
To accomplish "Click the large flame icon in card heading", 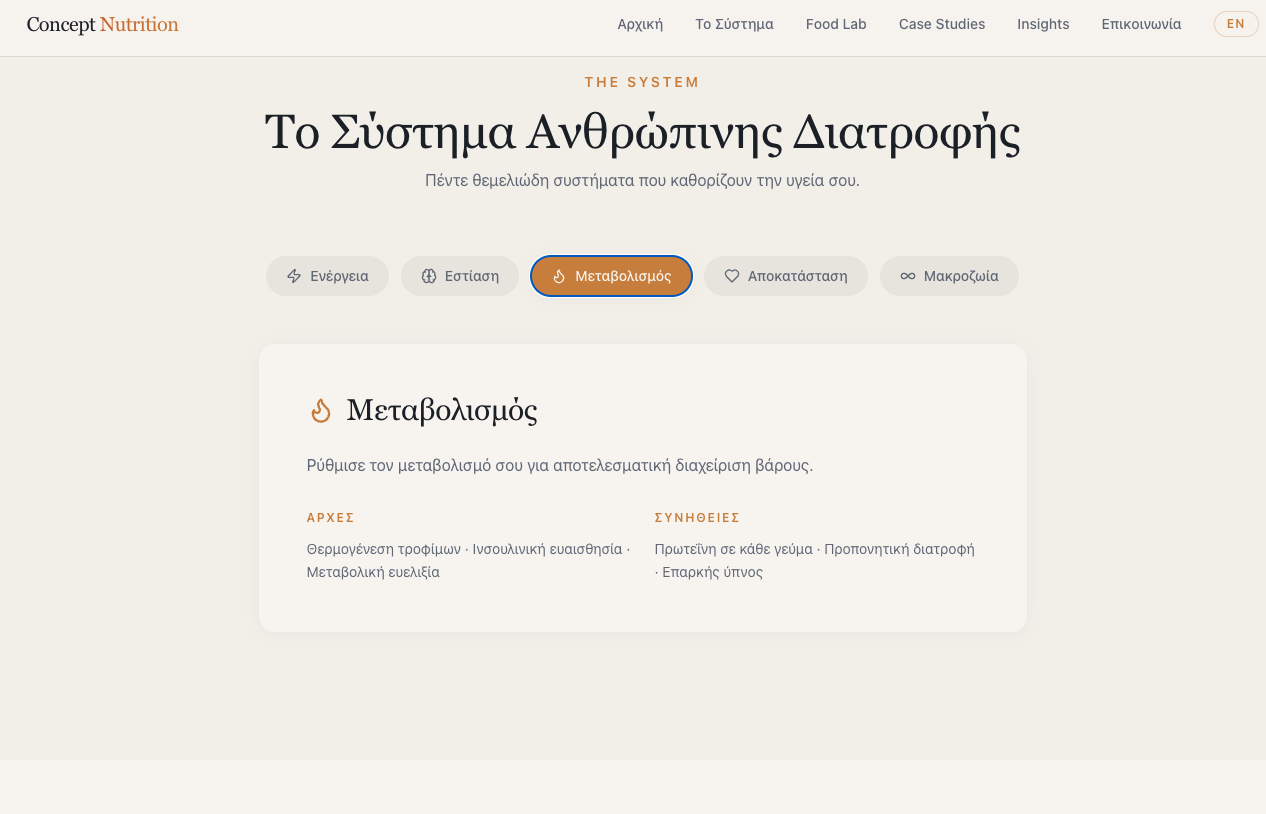I will 320,410.
